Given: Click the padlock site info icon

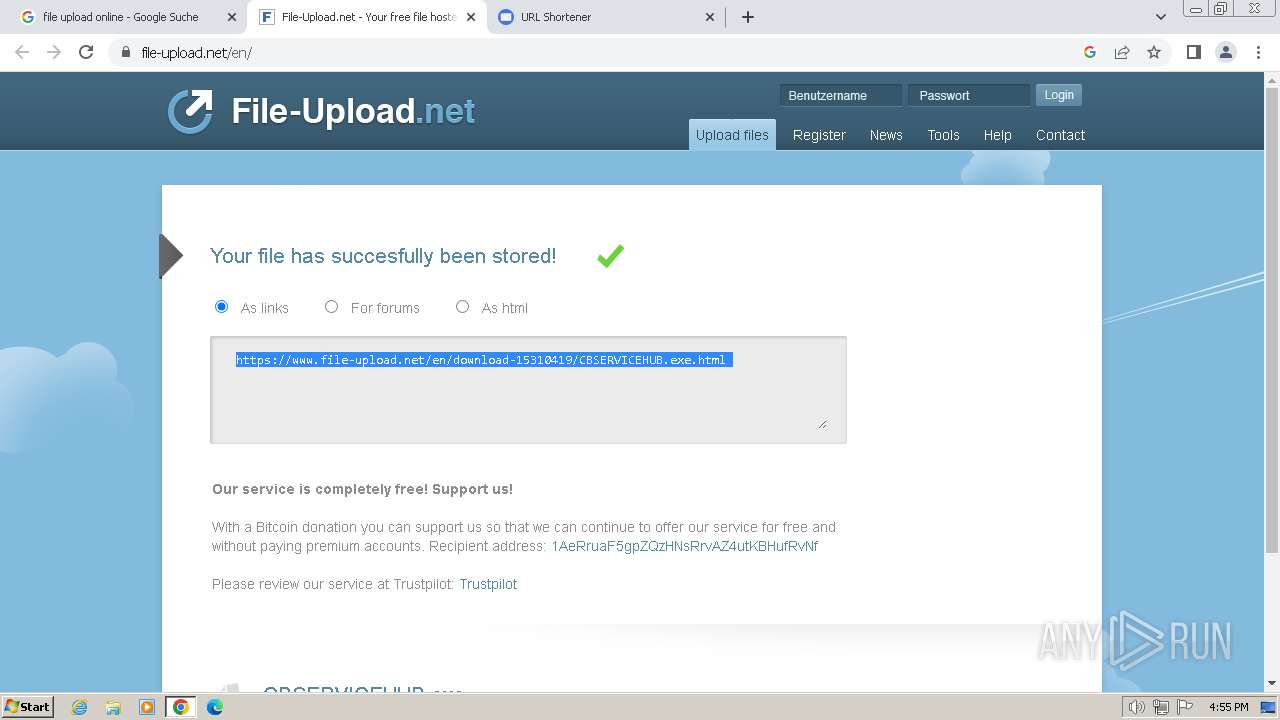Looking at the screenshot, I should (x=126, y=52).
